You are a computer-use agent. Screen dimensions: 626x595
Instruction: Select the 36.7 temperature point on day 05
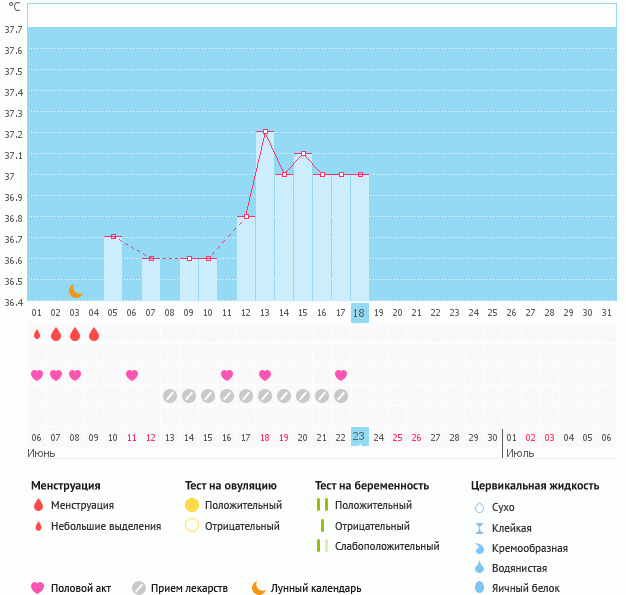(113, 237)
